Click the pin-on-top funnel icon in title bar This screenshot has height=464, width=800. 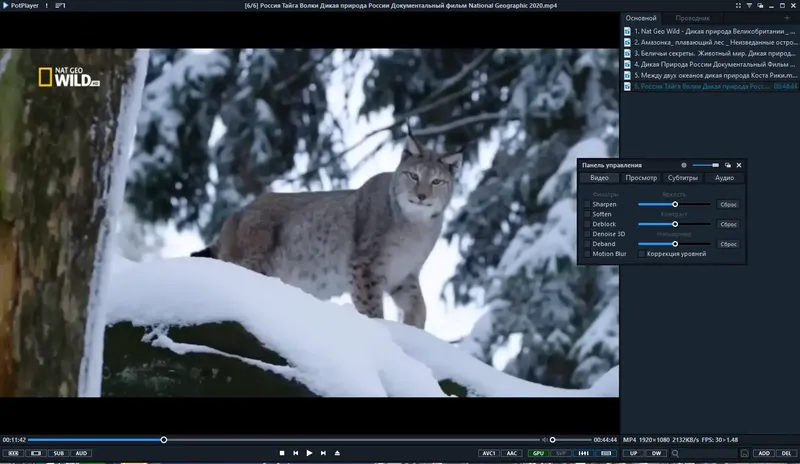(x=749, y=6)
